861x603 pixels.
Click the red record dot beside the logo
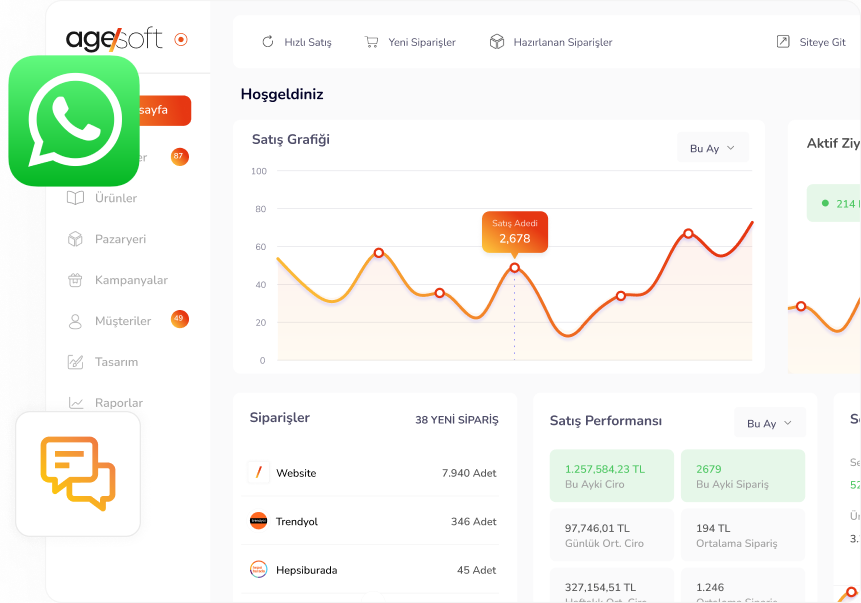click(181, 40)
